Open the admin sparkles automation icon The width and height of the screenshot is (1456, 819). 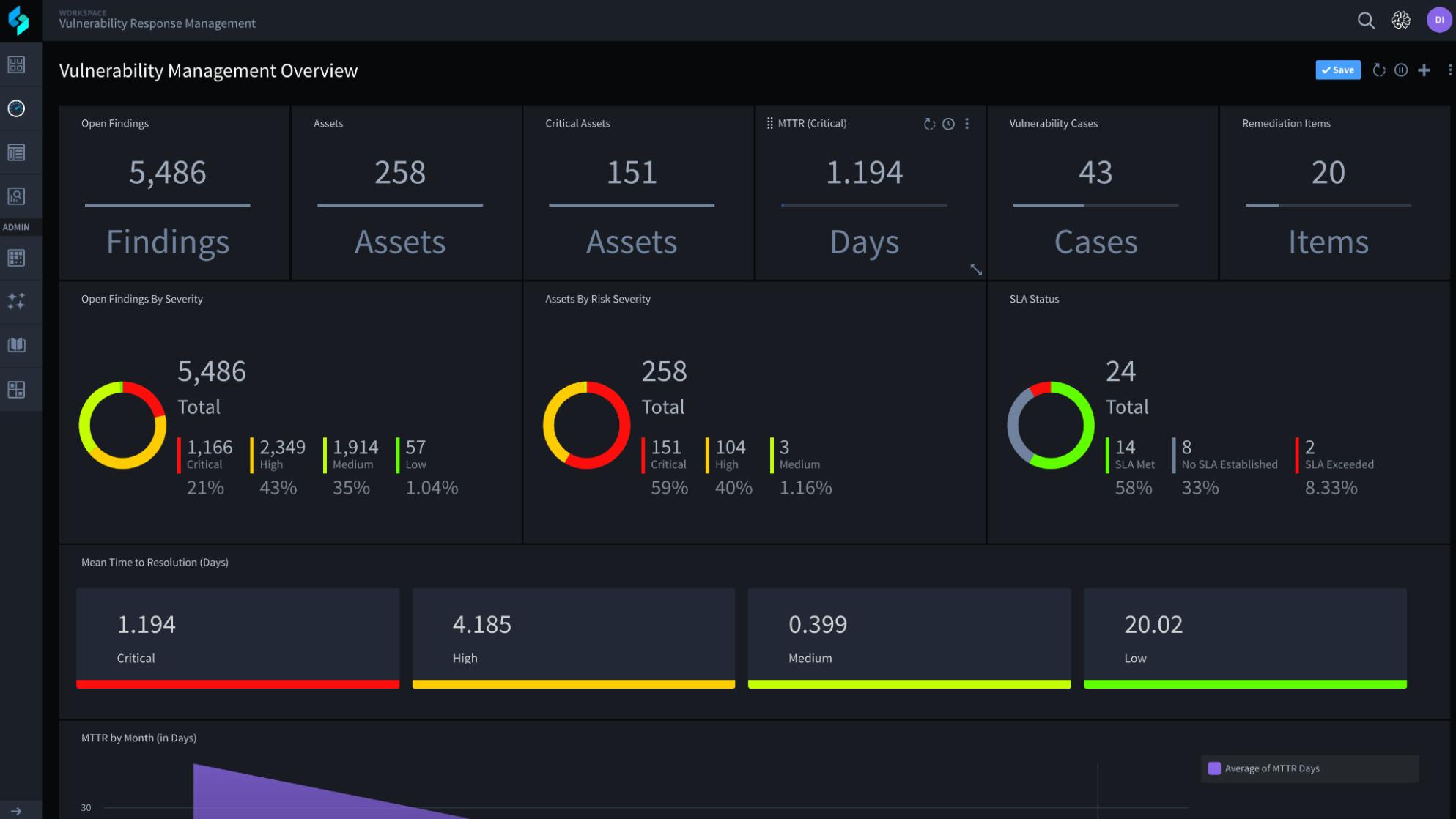[x=16, y=301]
